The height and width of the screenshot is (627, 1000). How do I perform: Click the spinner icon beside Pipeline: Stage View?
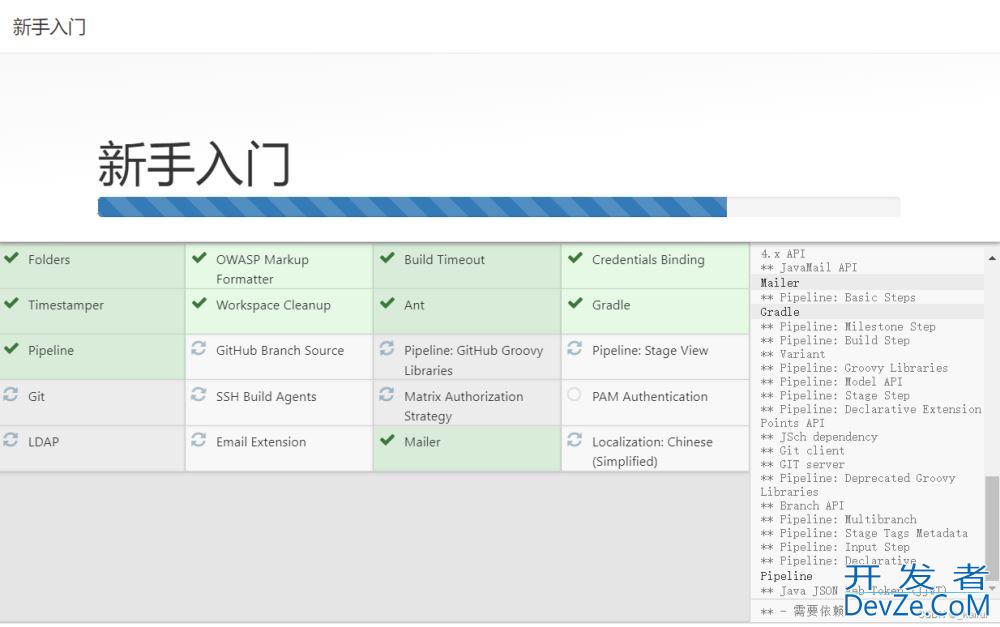(575, 348)
